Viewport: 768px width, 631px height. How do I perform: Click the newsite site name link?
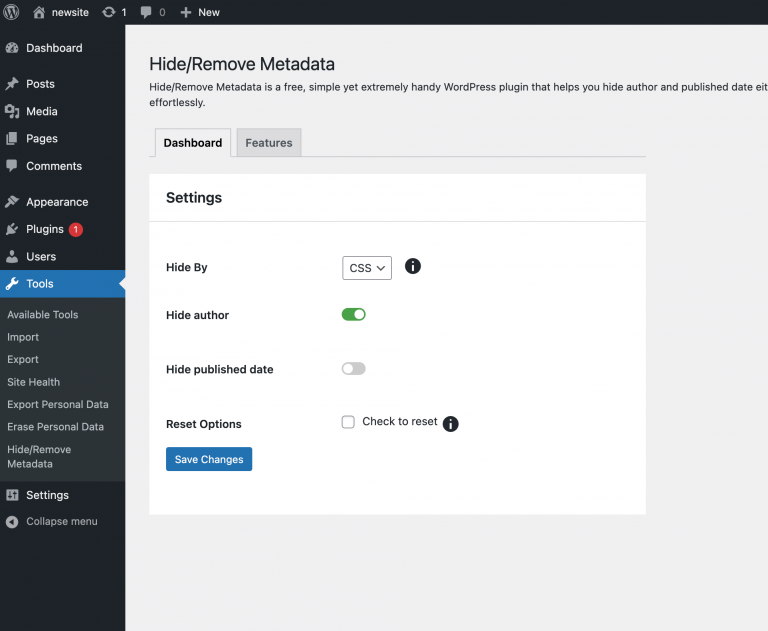[70, 12]
